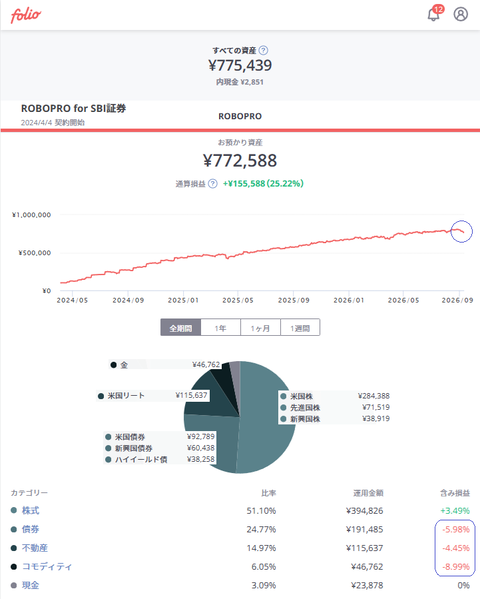Click the コモディティ black color dot
This screenshot has width=480, height=599.
pyautogui.click(x=14, y=567)
